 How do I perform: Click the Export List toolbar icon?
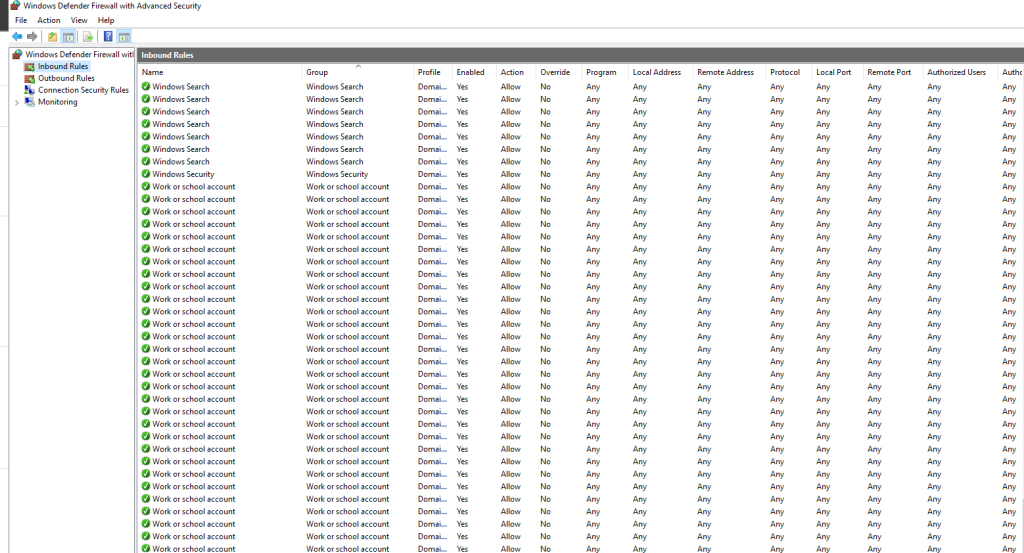[88, 37]
